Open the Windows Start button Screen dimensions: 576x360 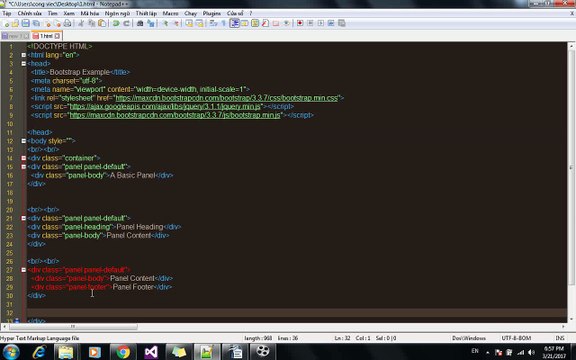click(11, 352)
